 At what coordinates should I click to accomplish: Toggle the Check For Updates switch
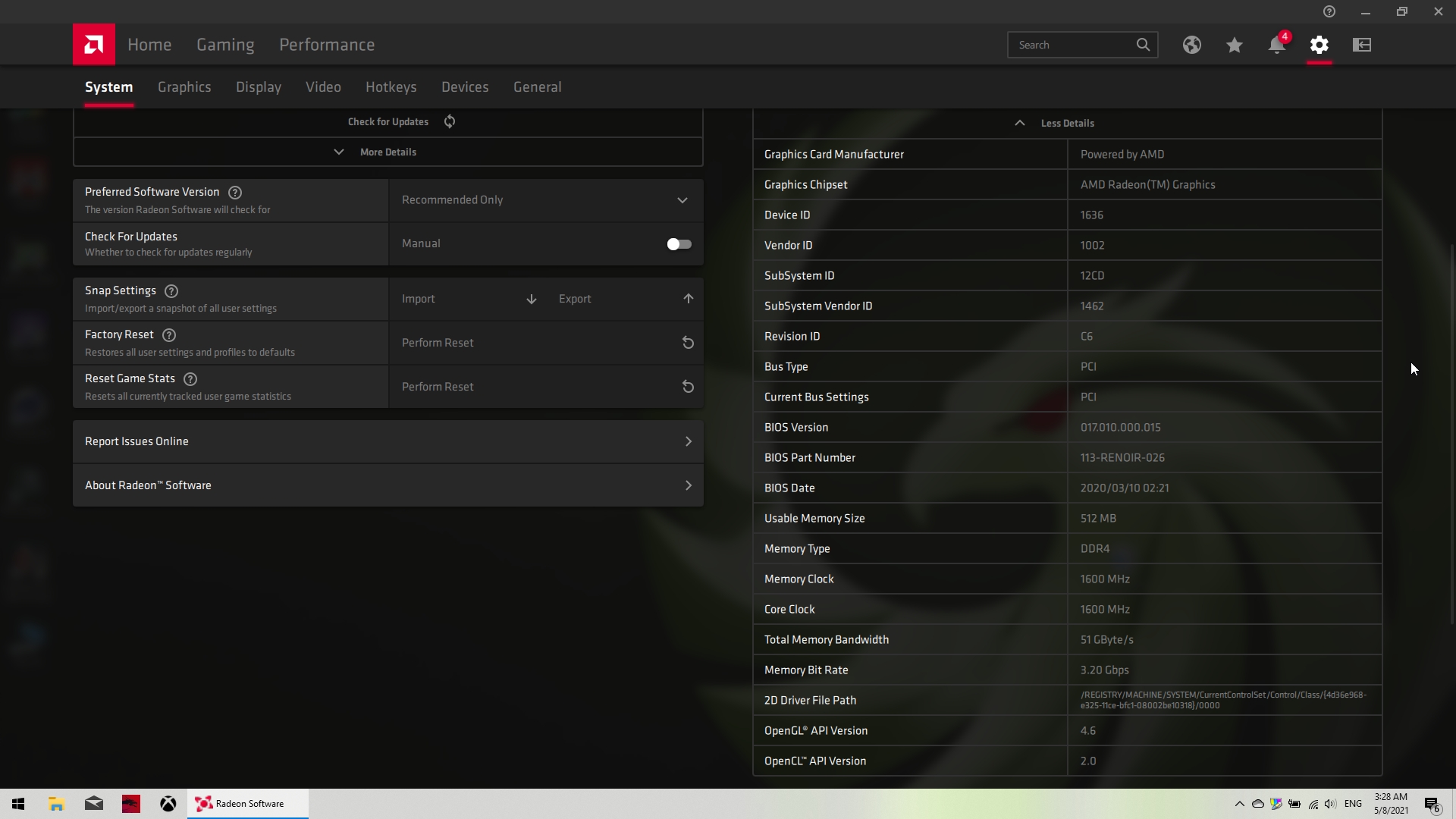(x=679, y=243)
